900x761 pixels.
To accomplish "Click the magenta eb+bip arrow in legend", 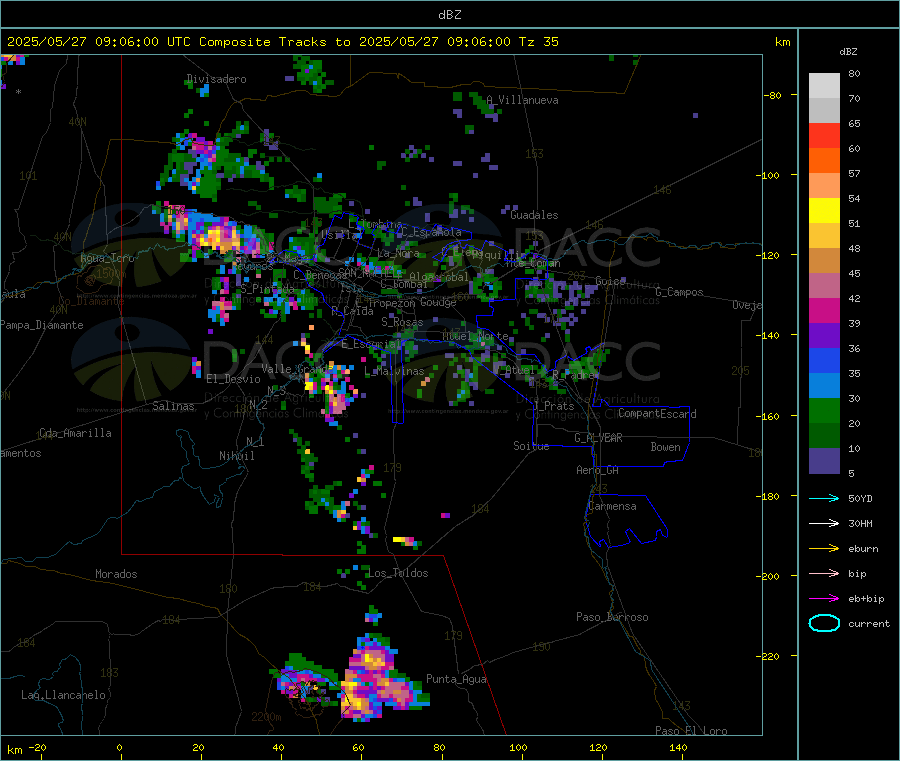I will tap(824, 599).
